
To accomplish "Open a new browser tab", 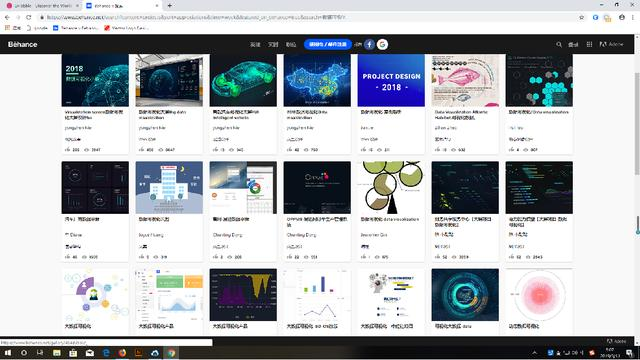I will pyautogui.click(x=169, y=6).
